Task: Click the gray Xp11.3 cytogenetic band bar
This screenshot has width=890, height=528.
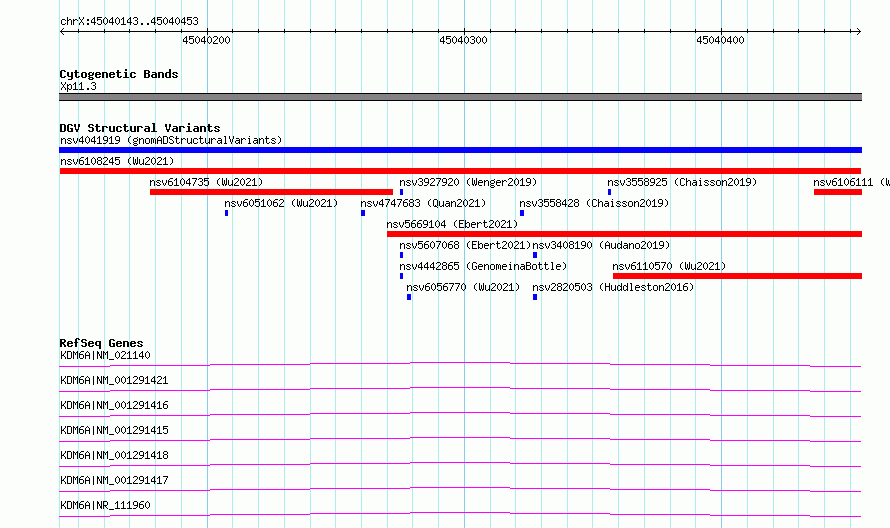Action: [460, 97]
